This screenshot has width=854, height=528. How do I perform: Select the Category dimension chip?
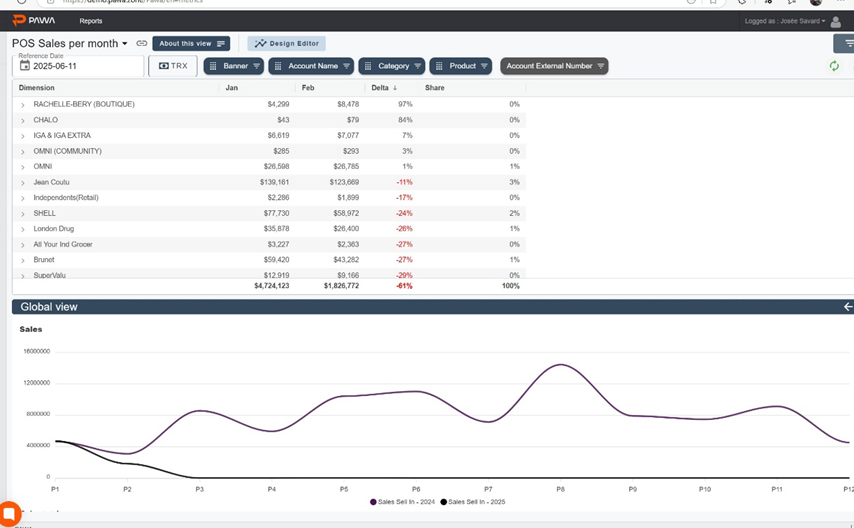coord(392,66)
